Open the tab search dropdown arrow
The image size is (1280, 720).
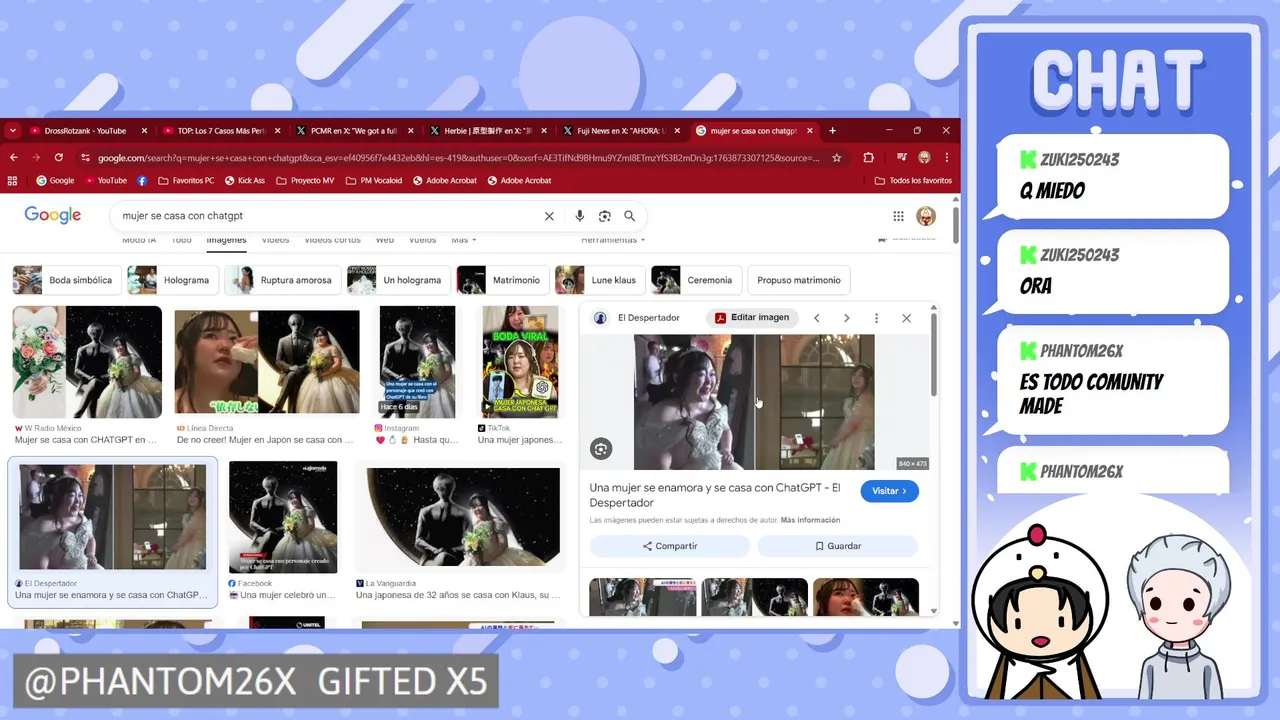[x=12, y=130]
